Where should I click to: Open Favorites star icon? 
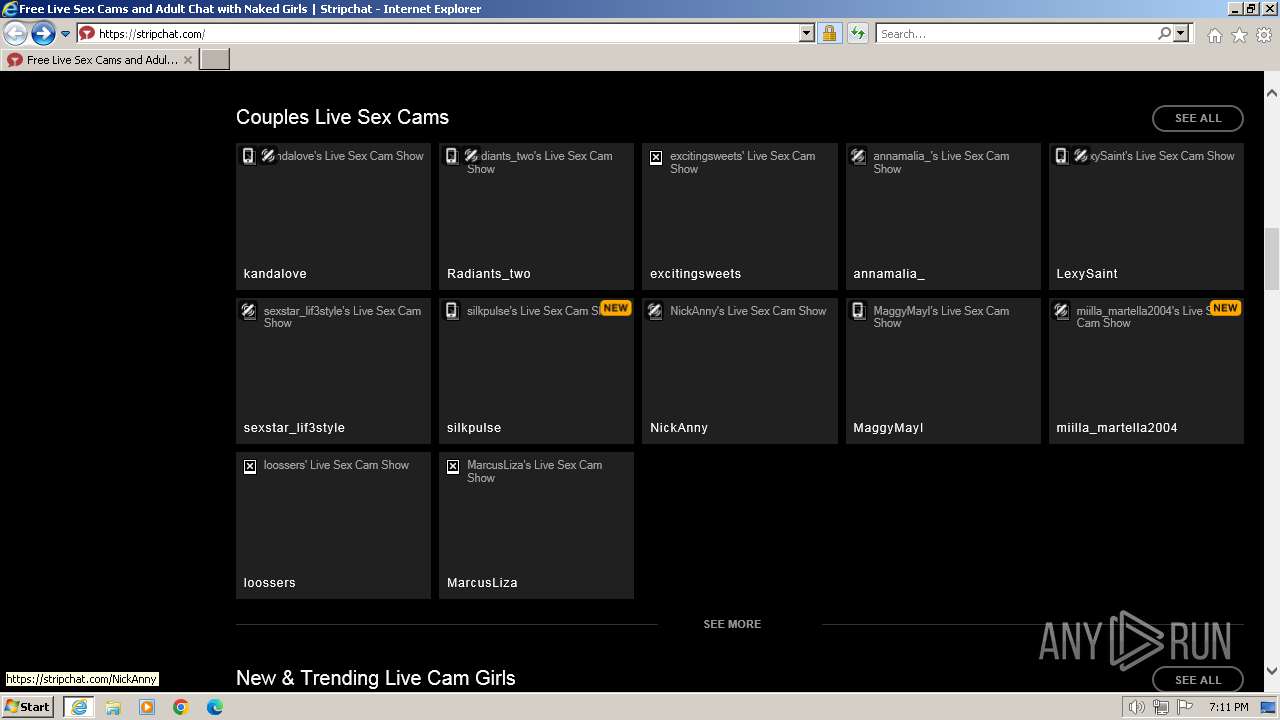[1239, 35]
